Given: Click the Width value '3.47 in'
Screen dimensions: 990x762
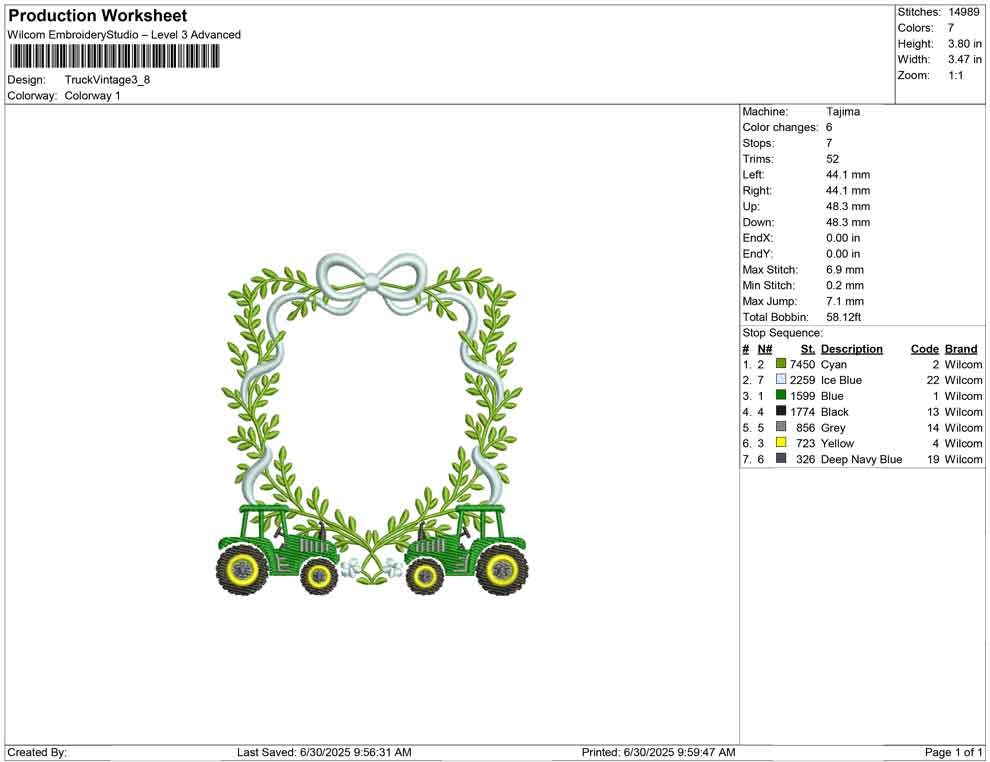Looking at the screenshot, I should tap(965, 59).
